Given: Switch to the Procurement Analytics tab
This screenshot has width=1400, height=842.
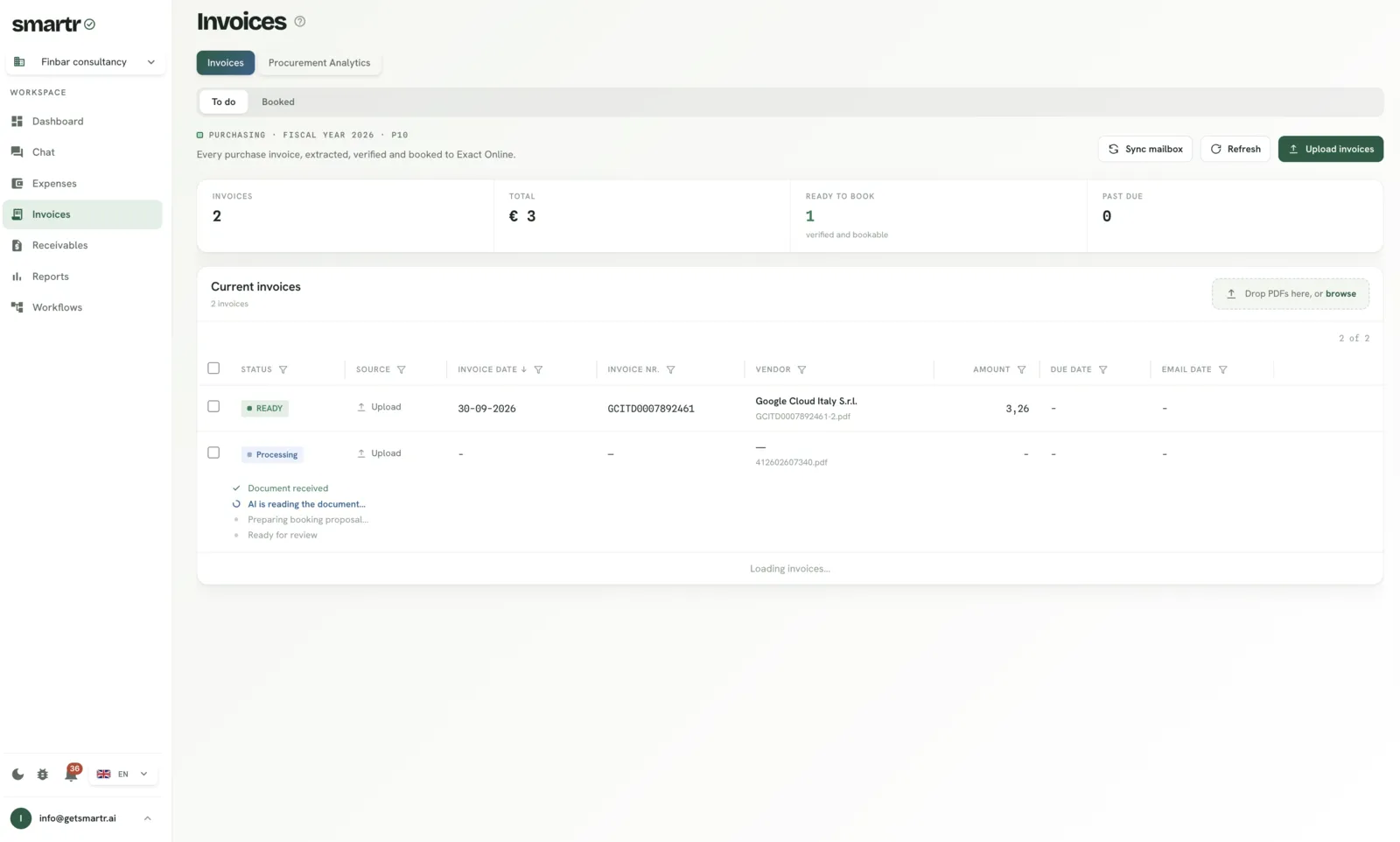Looking at the screenshot, I should click(319, 63).
